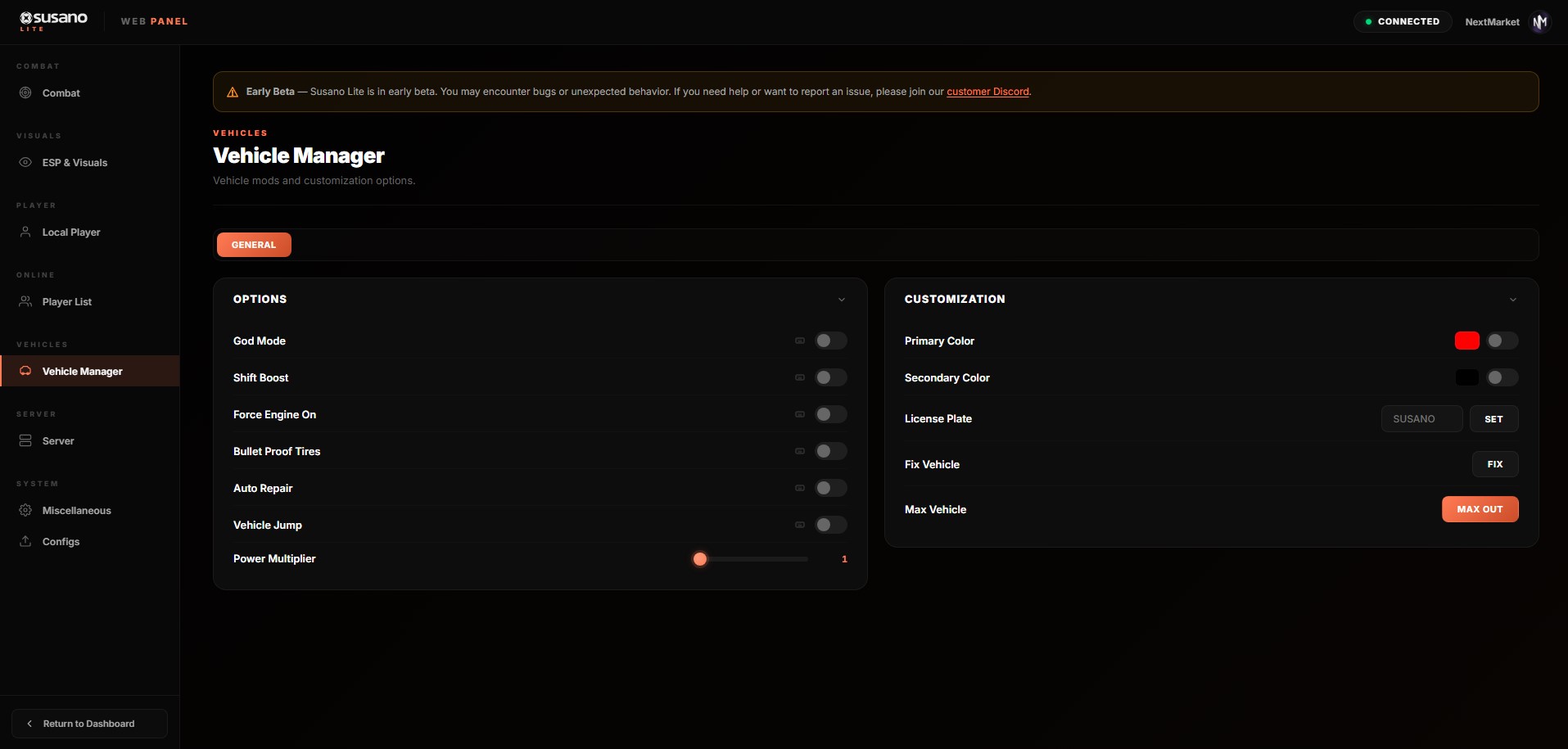Open the black Secondary Color swatch
Image resolution: width=1568 pixels, height=749 pixels.
pyautogui.click(x=1466, y=377)
